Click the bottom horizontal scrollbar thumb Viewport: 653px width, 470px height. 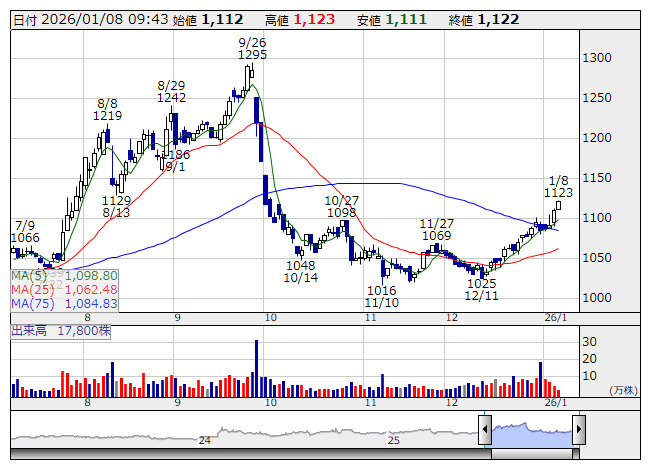[532, 454]
